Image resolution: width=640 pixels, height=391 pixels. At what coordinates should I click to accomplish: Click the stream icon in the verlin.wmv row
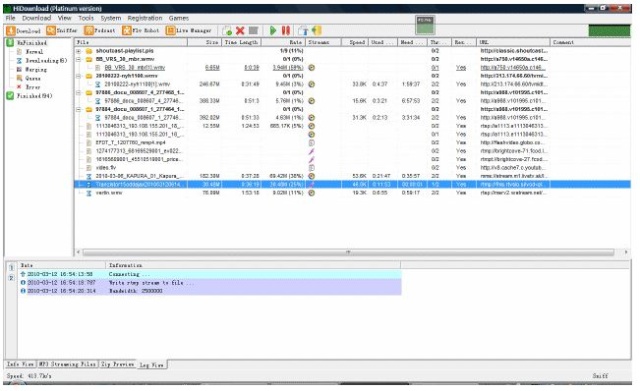pos(311,193)
